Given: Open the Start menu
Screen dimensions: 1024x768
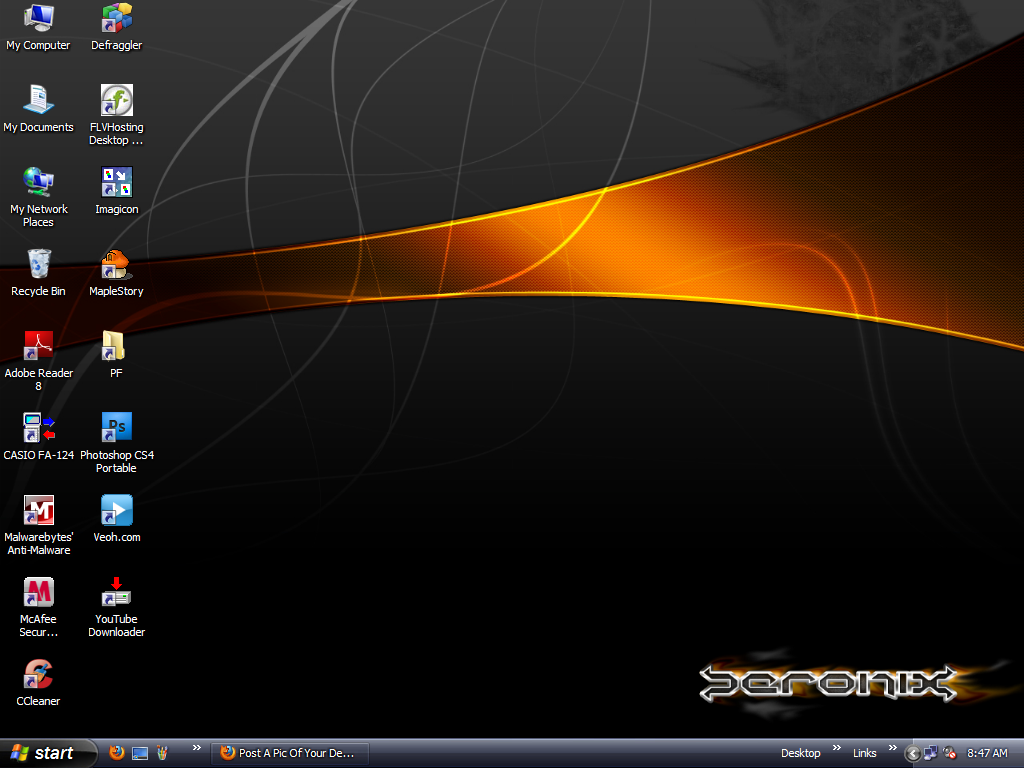Looking at the screenshot, I should pyautogui.click(x=45, y=752).
